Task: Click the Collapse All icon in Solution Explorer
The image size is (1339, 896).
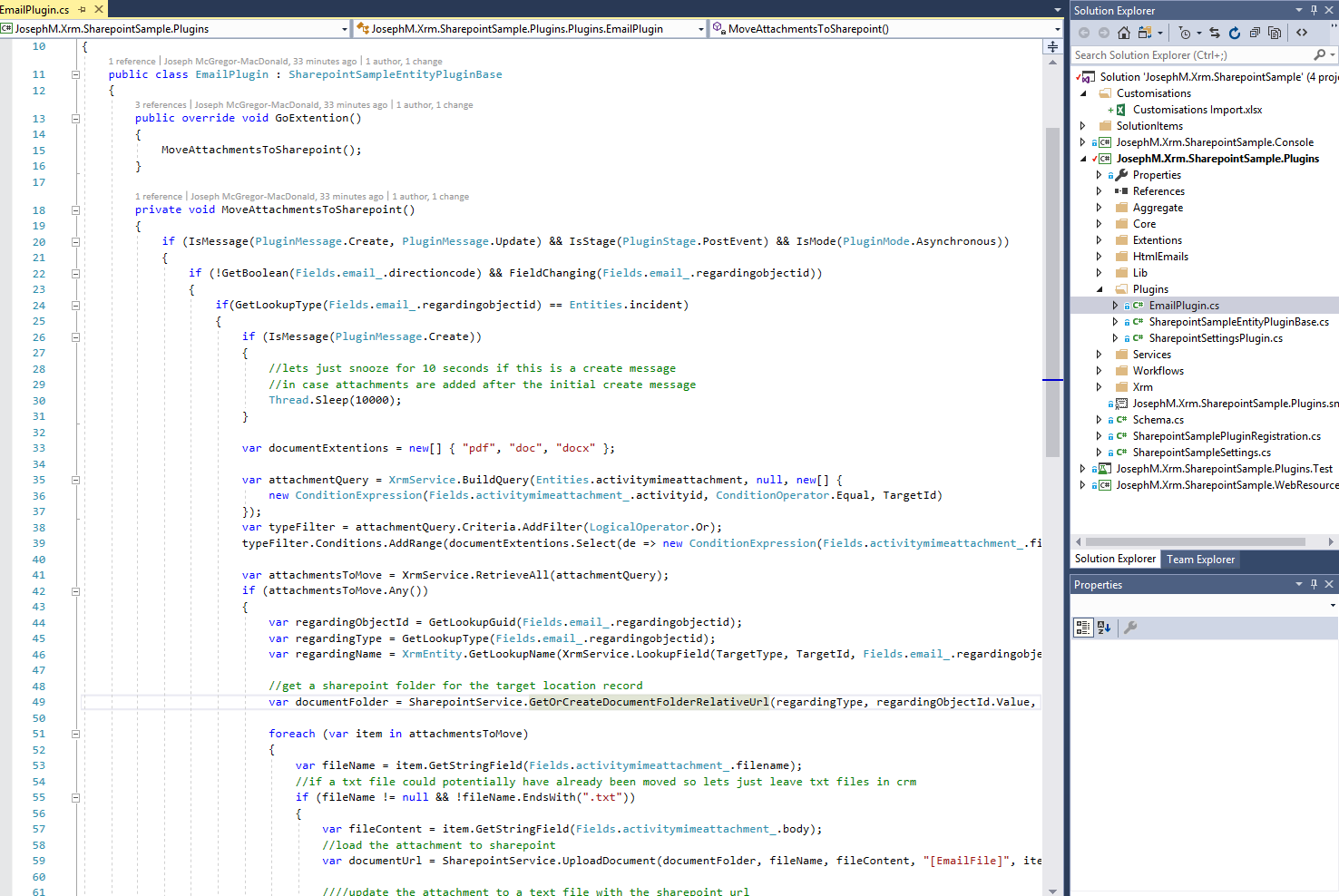Action: click(1255, 33)
